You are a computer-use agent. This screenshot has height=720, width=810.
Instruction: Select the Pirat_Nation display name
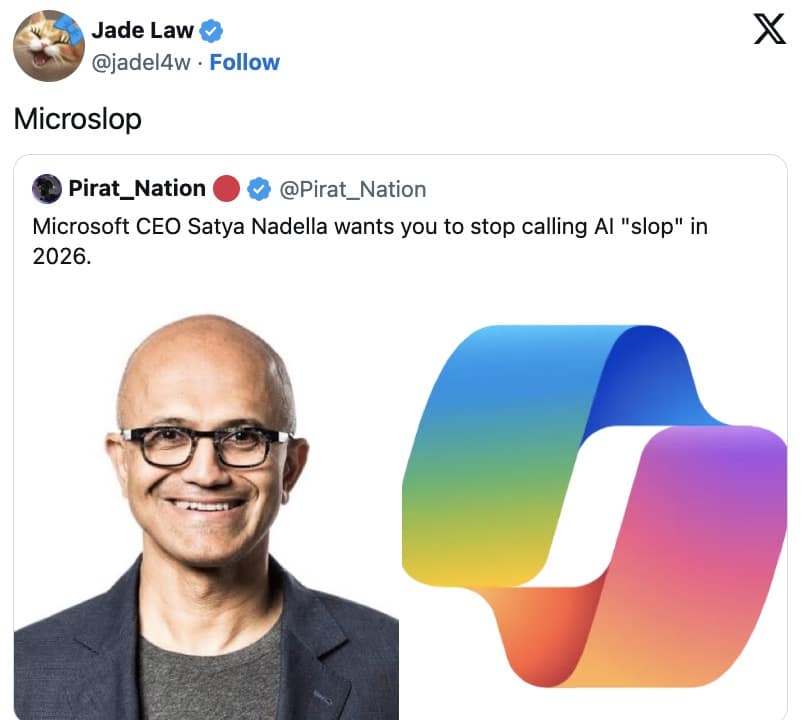137,189
